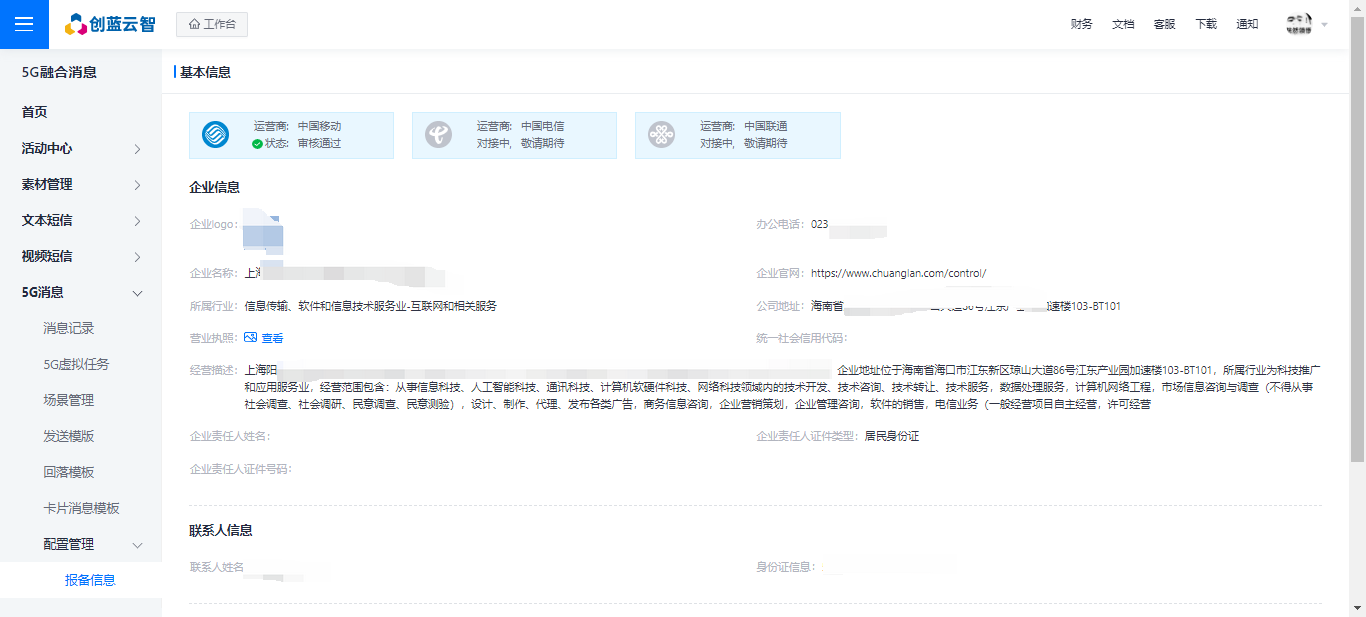Open 客服 in top navigation
Image resolution: width=1366 pixels, height=617 pixels.
pyautogui.click(x=1164, y=24)
